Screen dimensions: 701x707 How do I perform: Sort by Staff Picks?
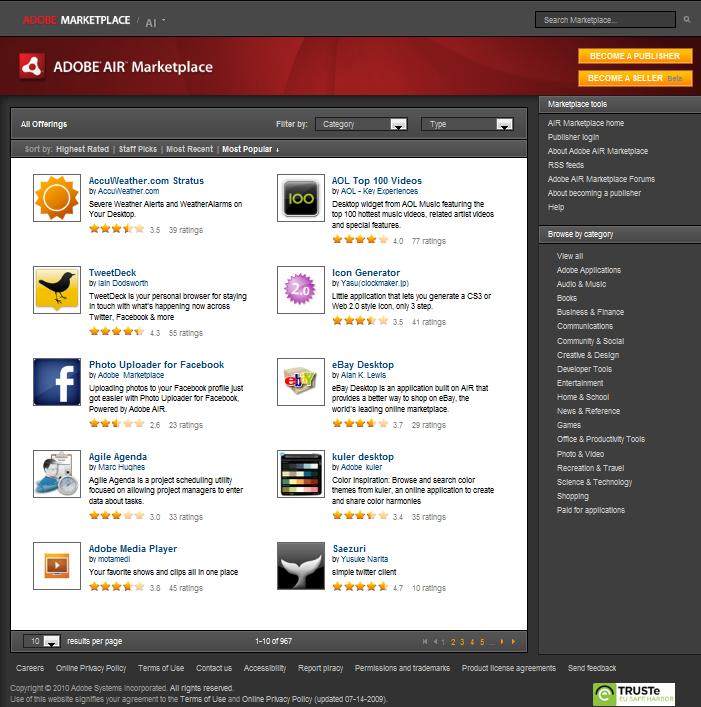pos(138,149)
